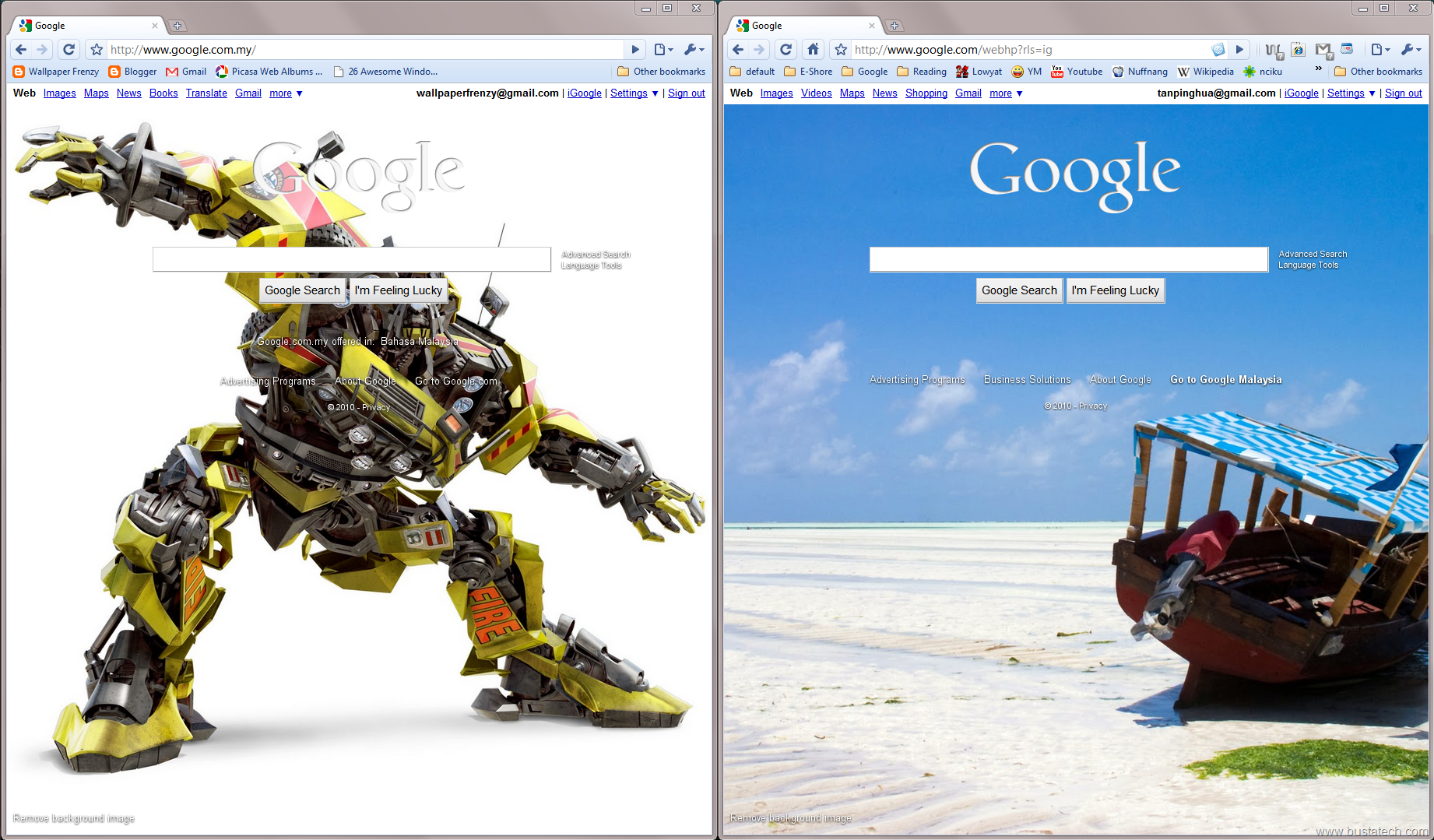Screen dimensions: 1434x840
Task: Expand Other bookmarks folder in left window
Action: [661, 72]
